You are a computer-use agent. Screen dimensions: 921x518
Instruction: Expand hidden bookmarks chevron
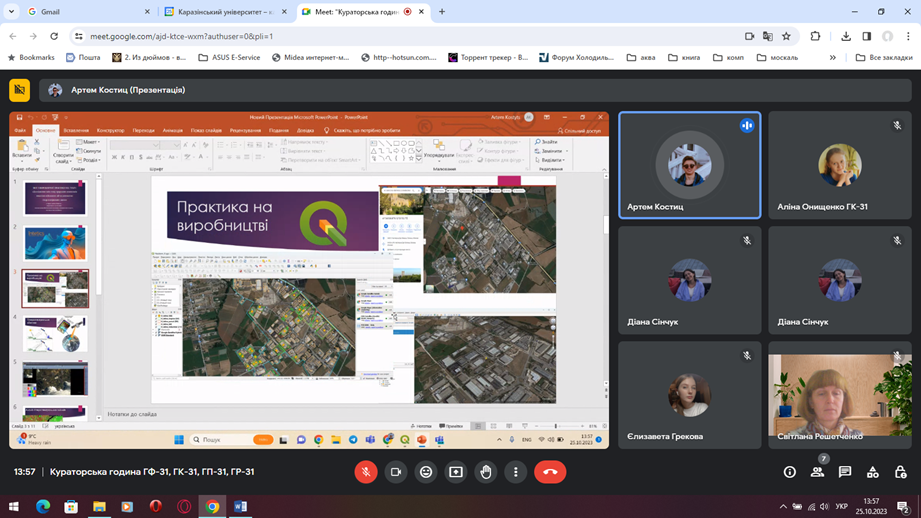[x=832, y=58]
